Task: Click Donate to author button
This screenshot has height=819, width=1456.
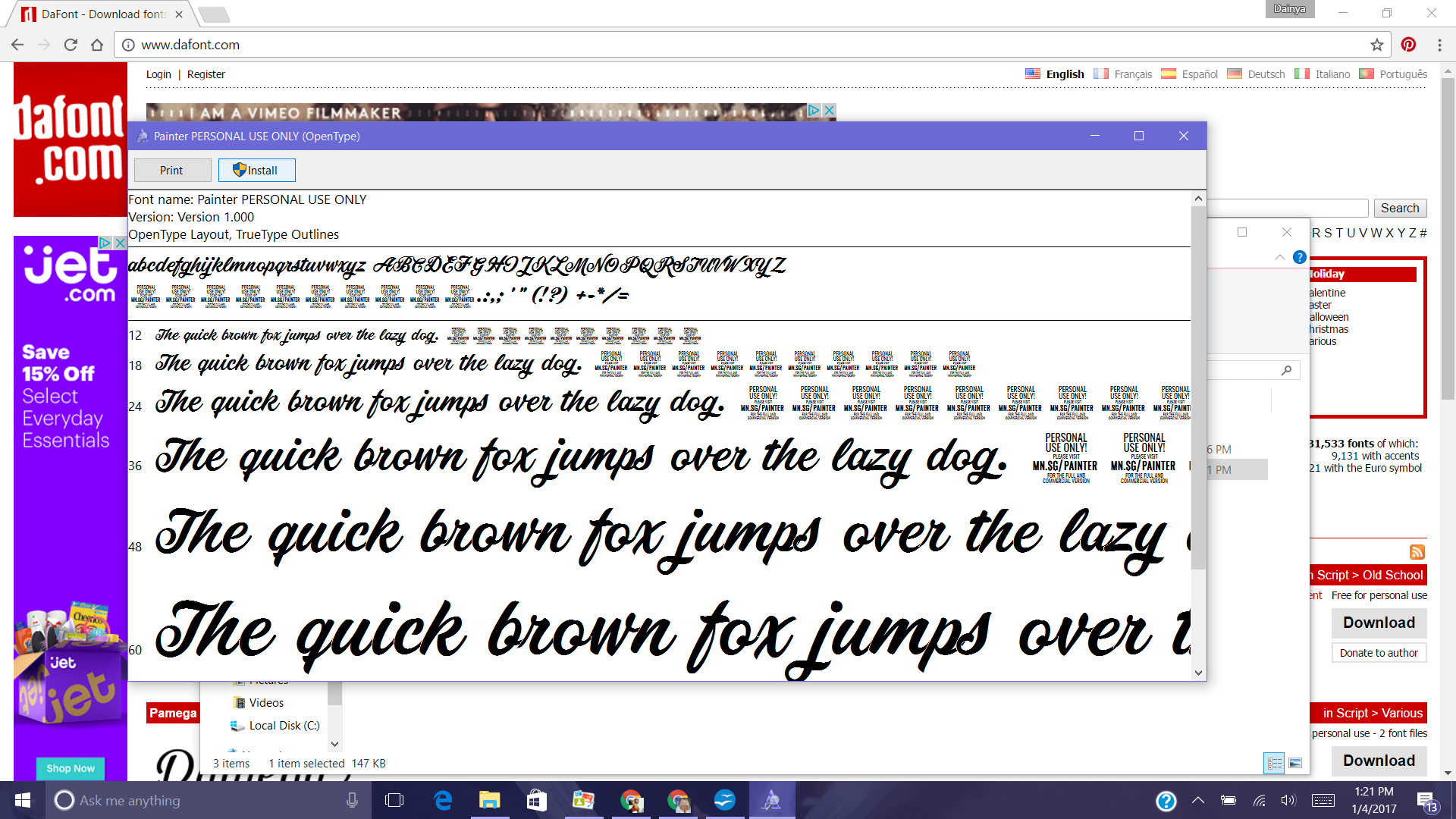Action: 1379,653
